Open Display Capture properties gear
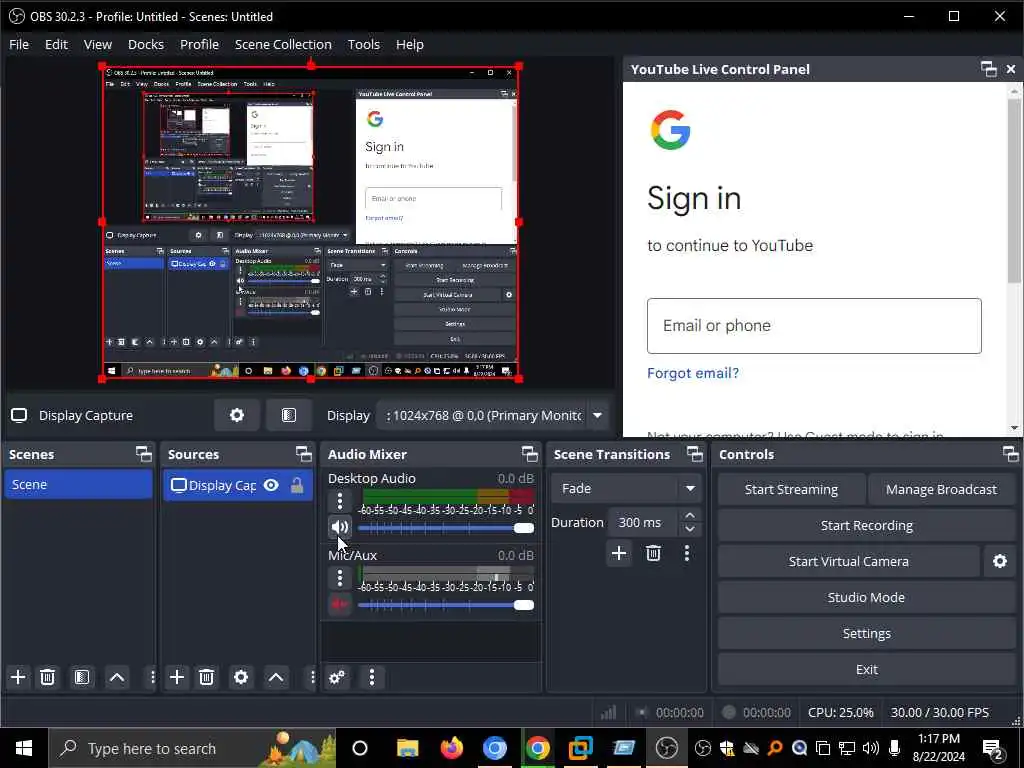Viewport: 1024px width, 768px height. (x=236, y=415)
